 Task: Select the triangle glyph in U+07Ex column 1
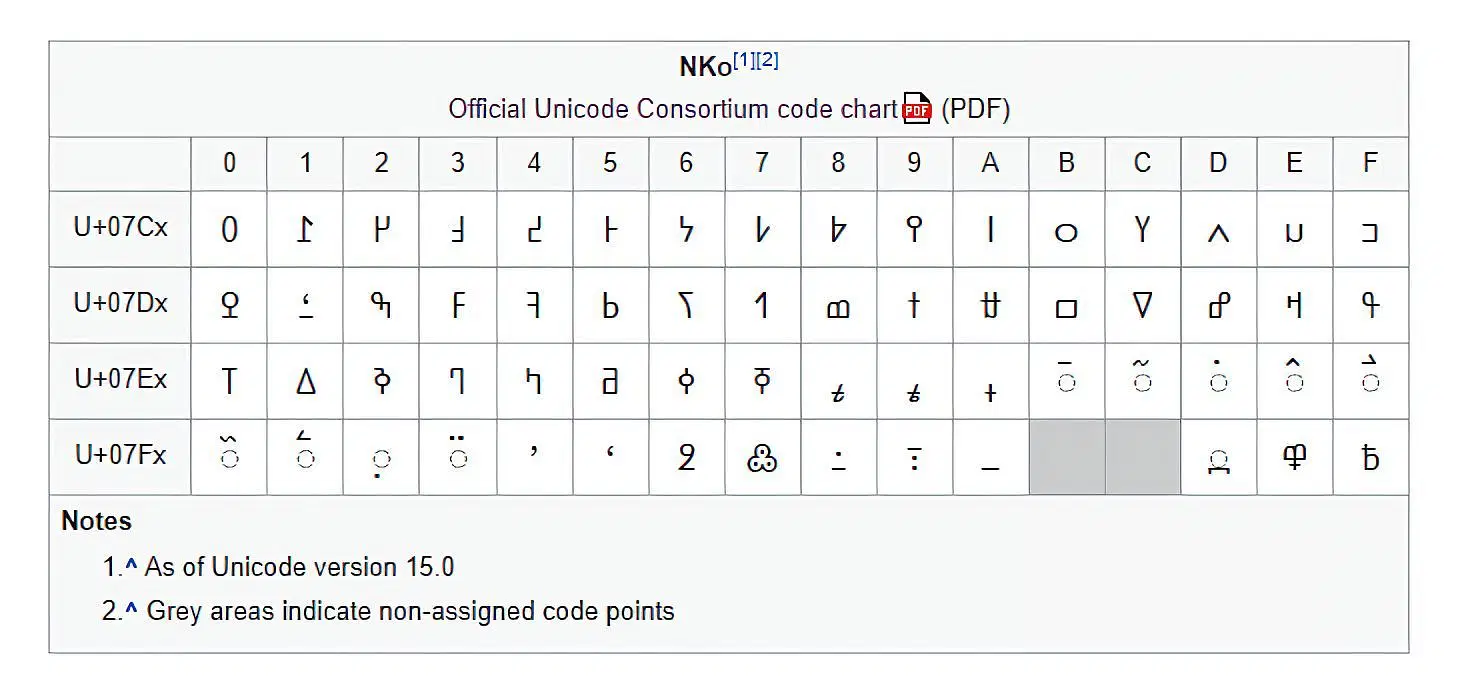tap(306, 381)
